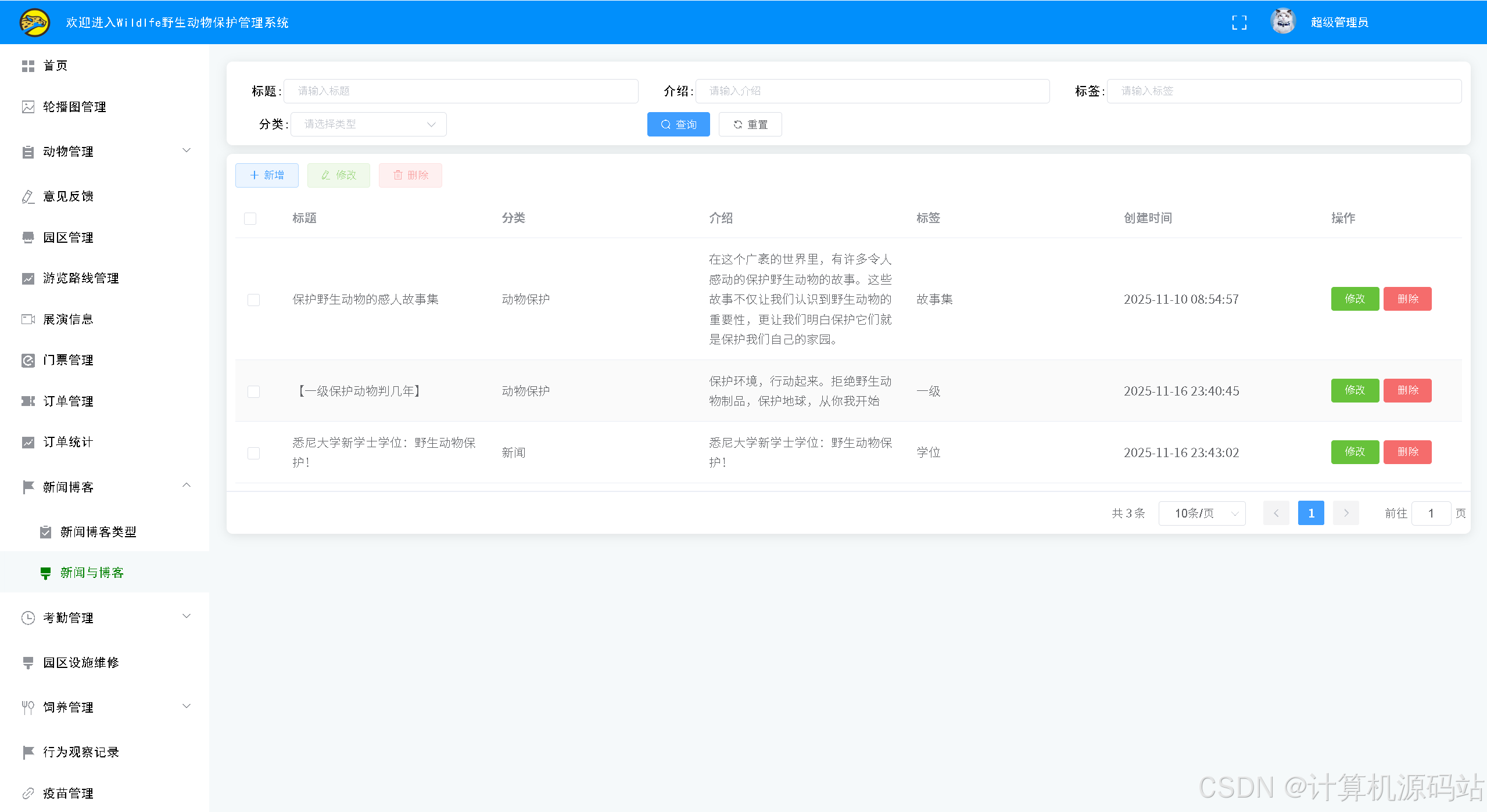1487x812 pixels.
Task: Click the toolbar 修改 edit button
Action: coord(339,175)
